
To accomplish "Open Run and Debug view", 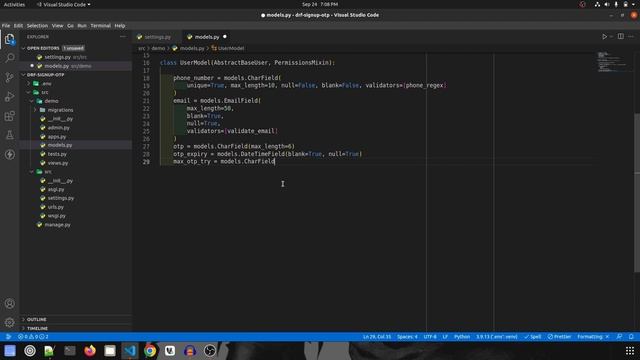I will pyautogui.click(x=9, y=97).
